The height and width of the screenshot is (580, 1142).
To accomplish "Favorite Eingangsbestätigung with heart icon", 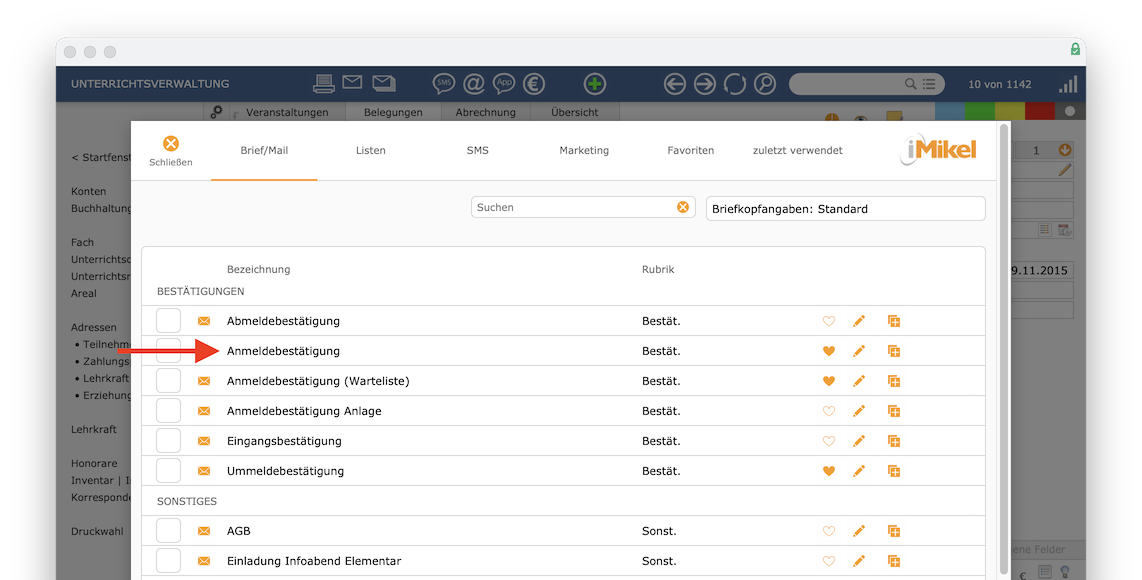I will (829, 441).
